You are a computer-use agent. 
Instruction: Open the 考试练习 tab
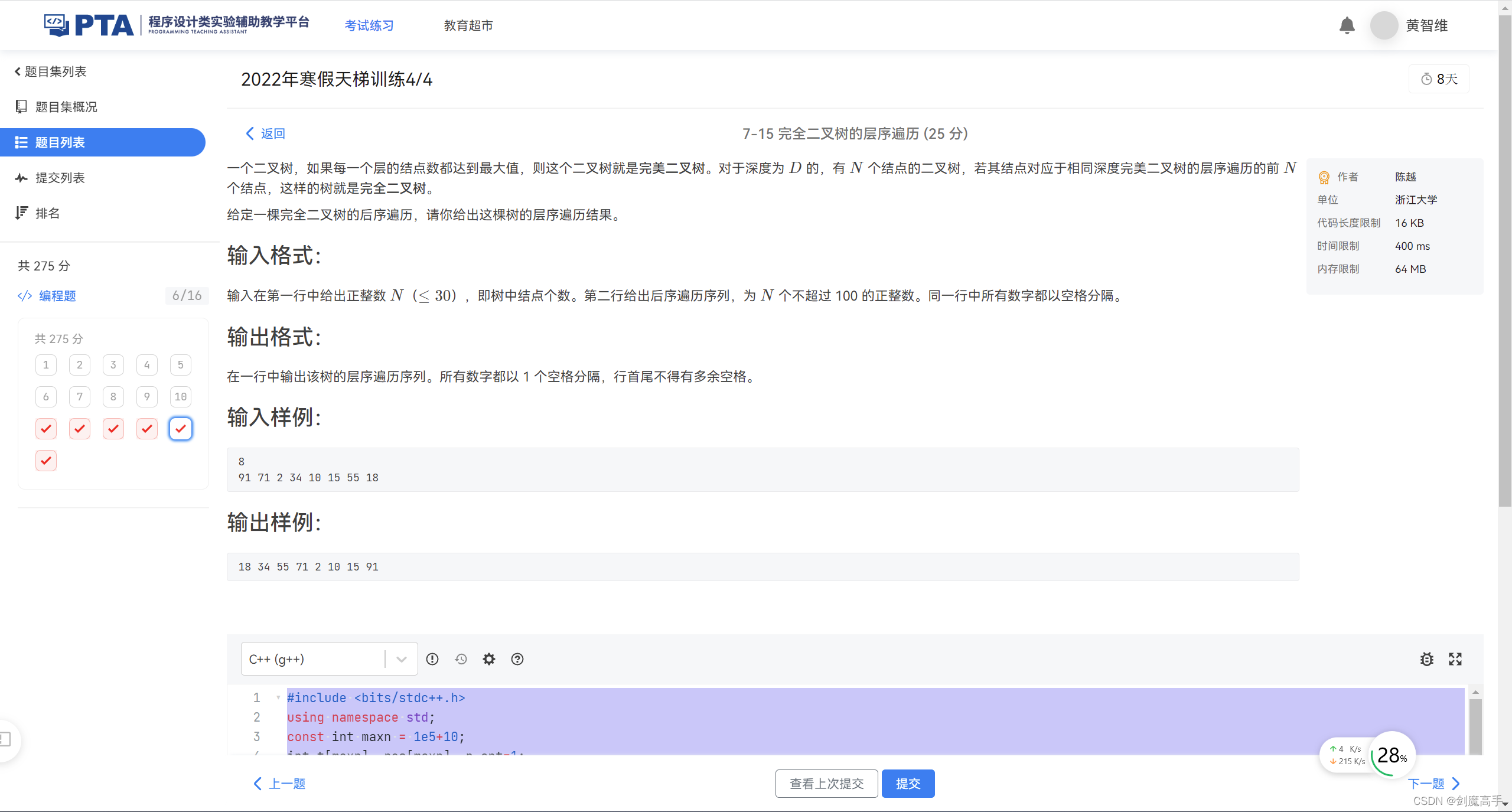[x=369, y=25]
